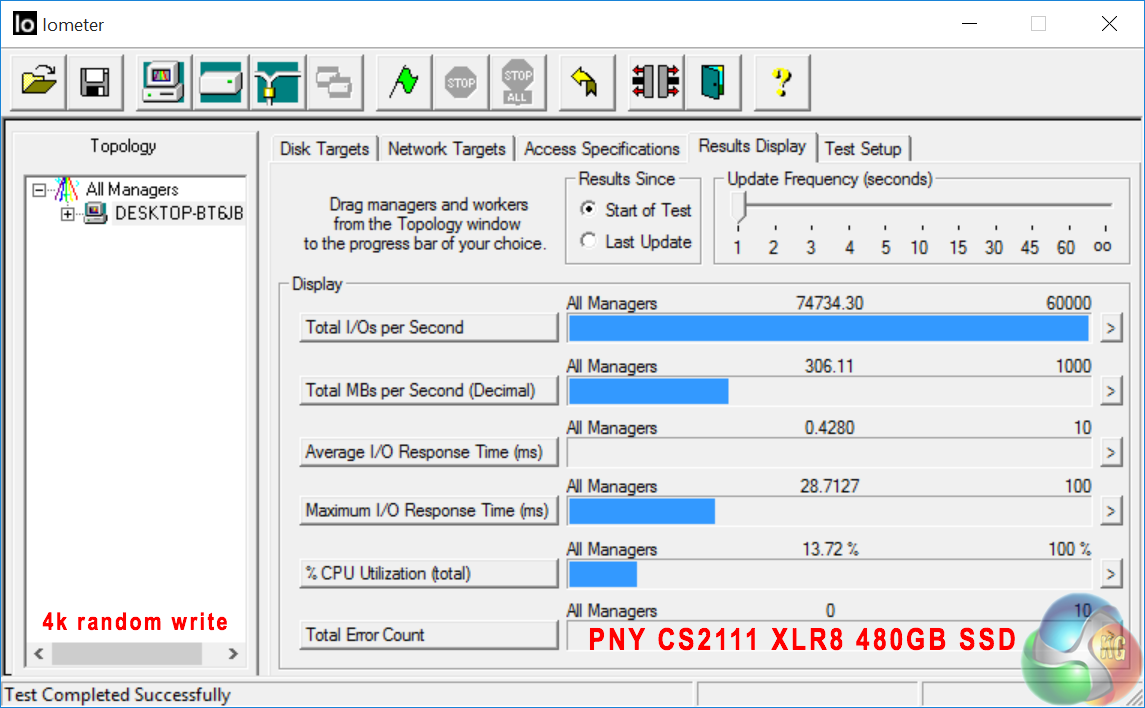Click Total I/Os per Second blue bar
The image size is (1145, 708).
[x=828, y=328]
